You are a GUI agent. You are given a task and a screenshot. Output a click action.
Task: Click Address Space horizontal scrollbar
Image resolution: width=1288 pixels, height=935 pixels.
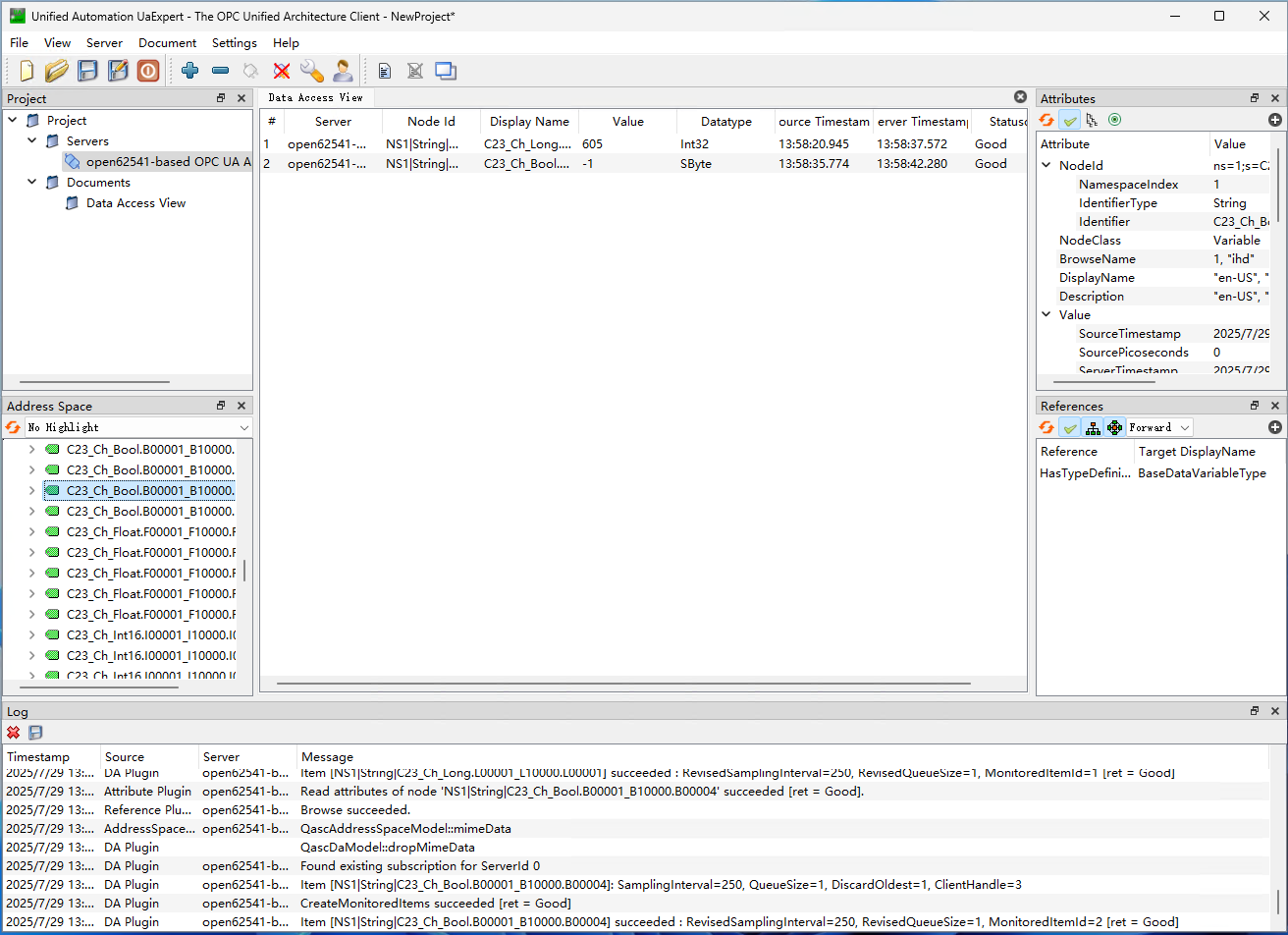coord(99,687)
